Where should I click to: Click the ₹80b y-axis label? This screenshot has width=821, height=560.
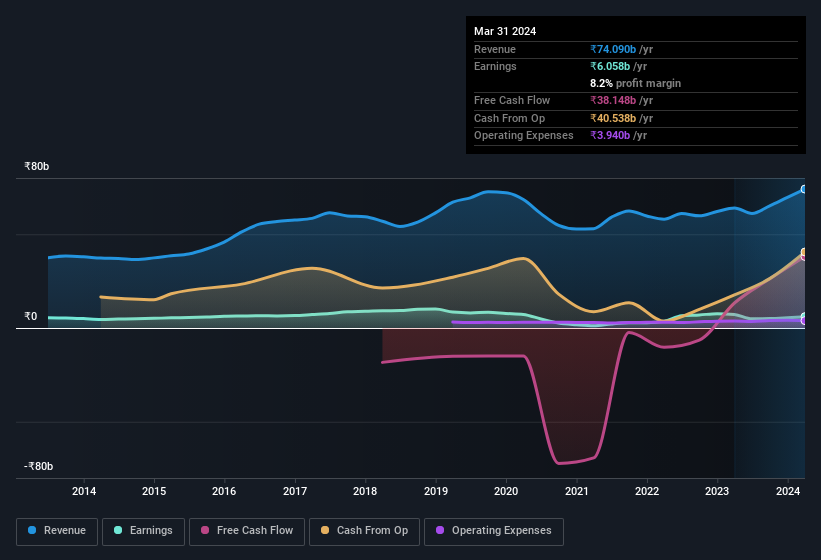pos(37,166)
